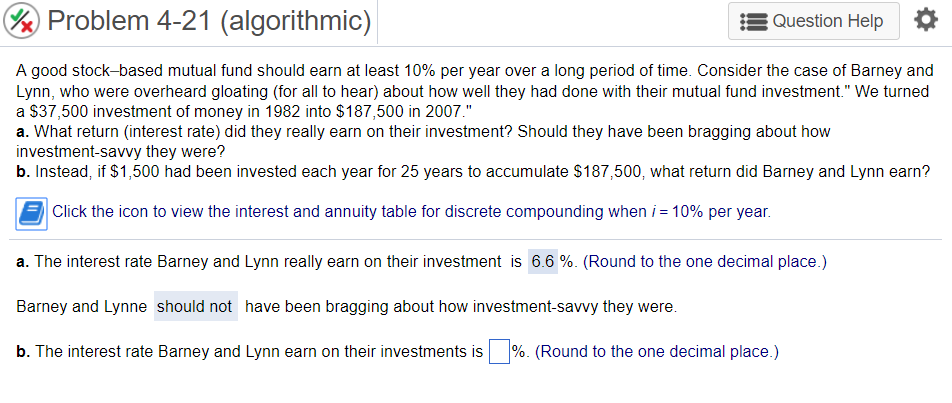Open the "should not" answer dropdown
Screen dimensions: 952x403
point(195,306)
